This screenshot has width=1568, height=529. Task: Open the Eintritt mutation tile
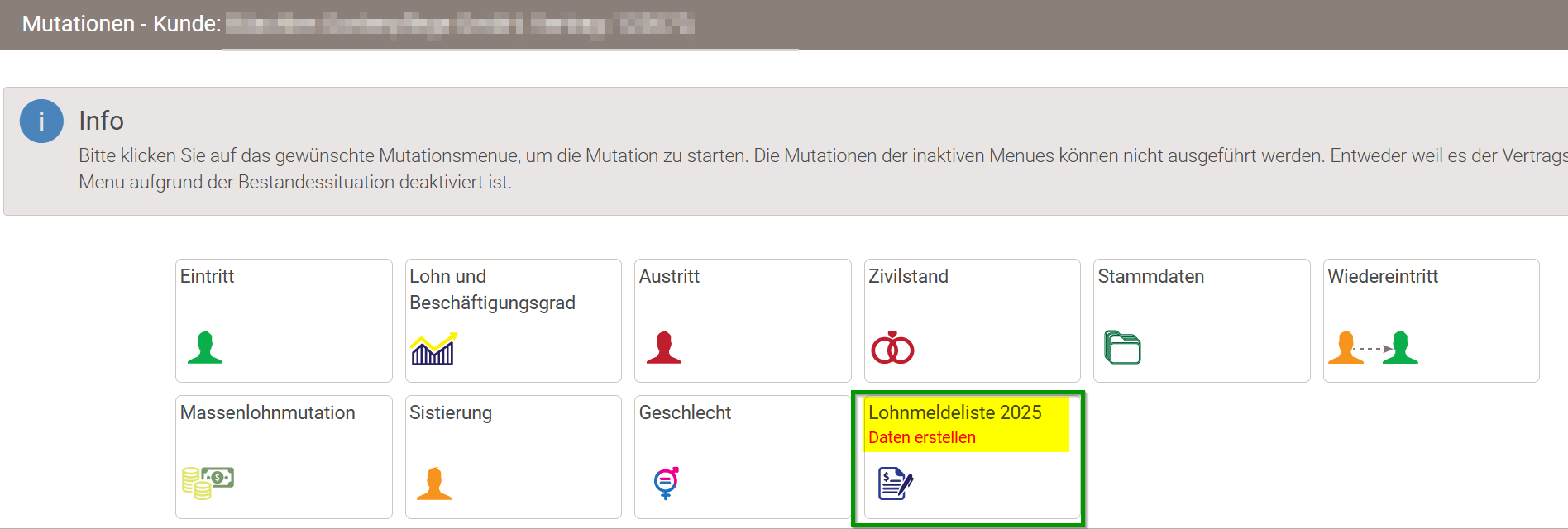tap(284, 321)
